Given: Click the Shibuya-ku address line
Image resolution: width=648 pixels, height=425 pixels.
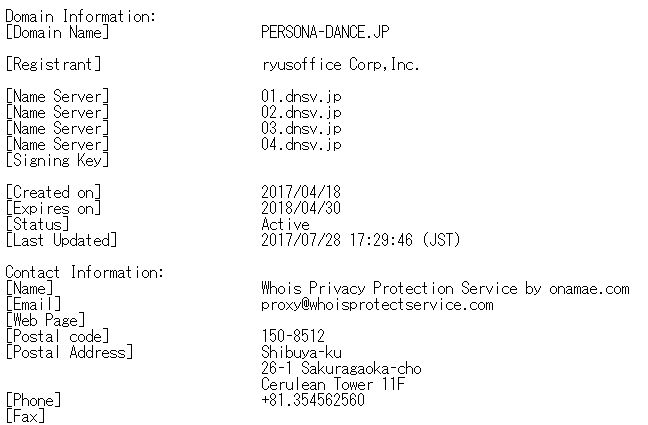Looking at the screenshot, I should (301, 352).
